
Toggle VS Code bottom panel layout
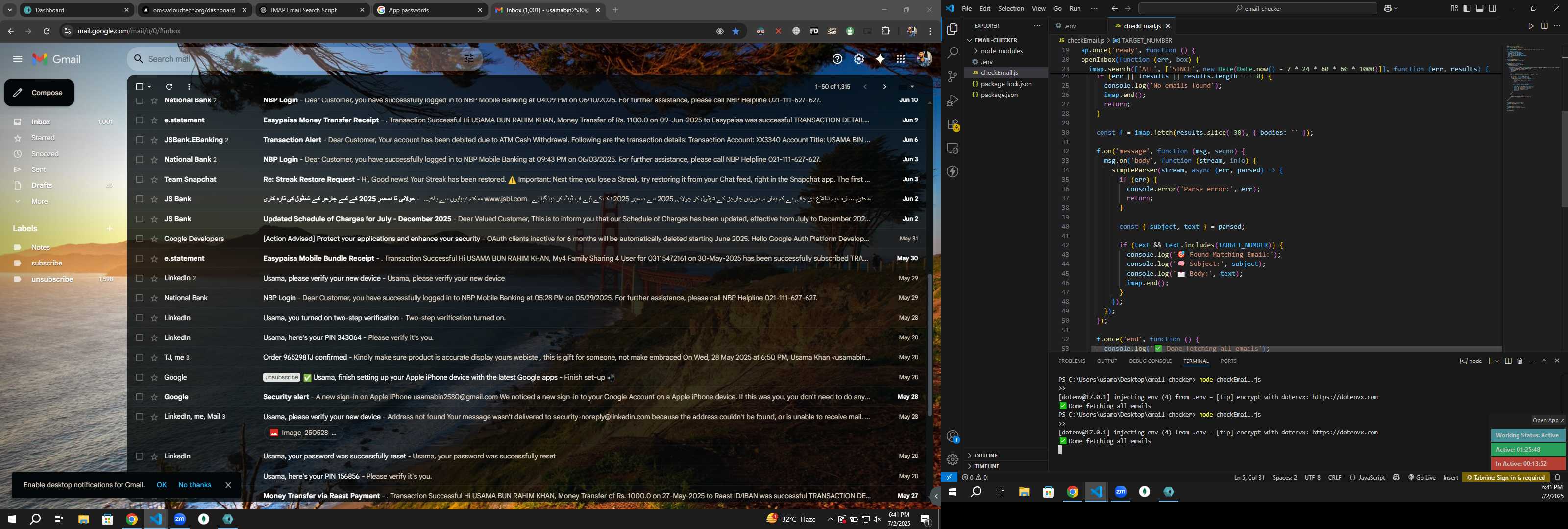1480,8
